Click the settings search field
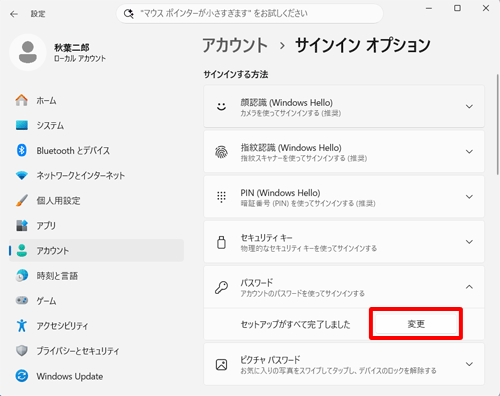The image size is (500, 396). point(250,14)
